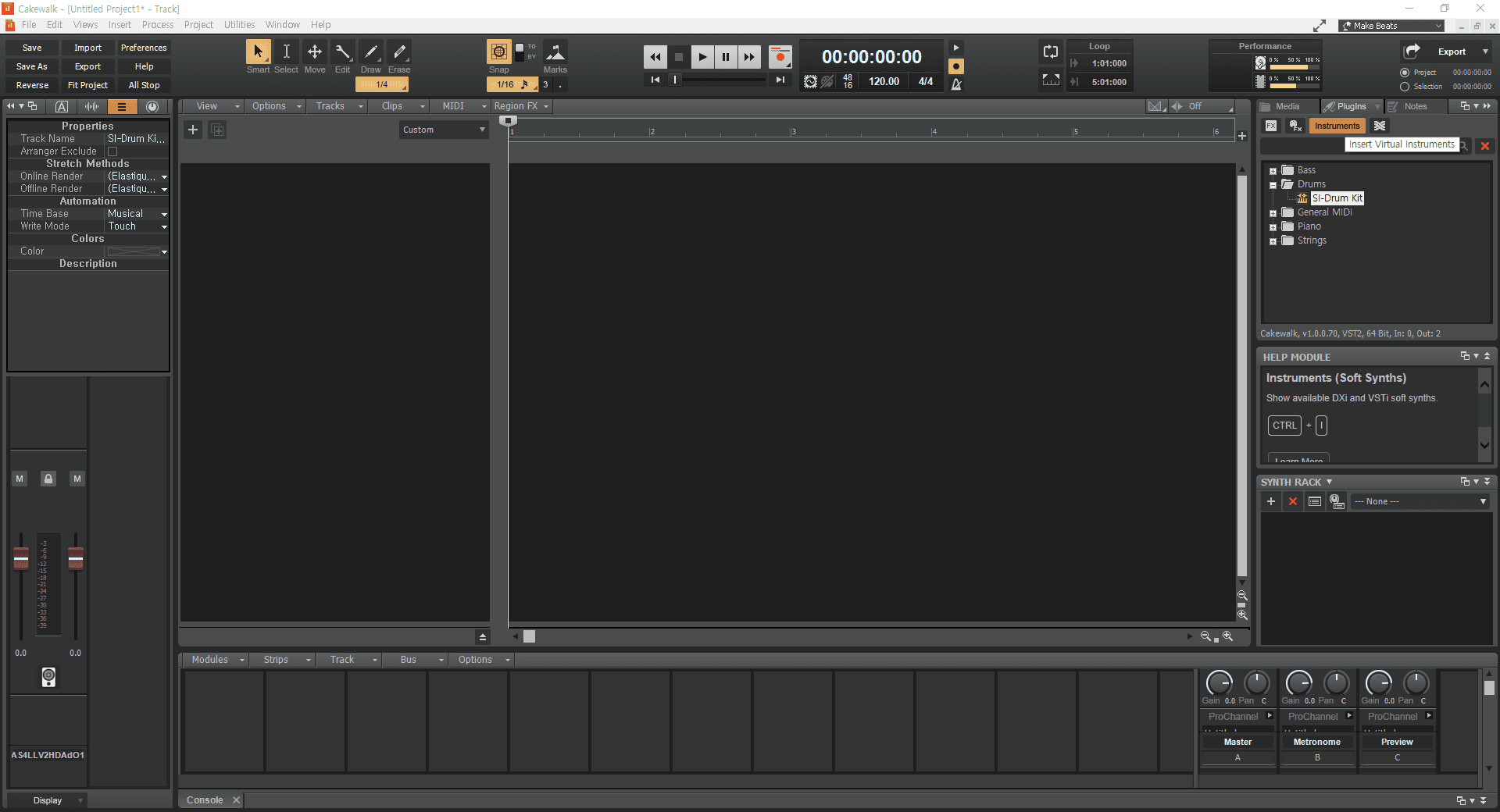Open the Custom drop zone selector
The height and width of the screenshot is (812, 1500).
pyautogui.click(x=443, y=130)
